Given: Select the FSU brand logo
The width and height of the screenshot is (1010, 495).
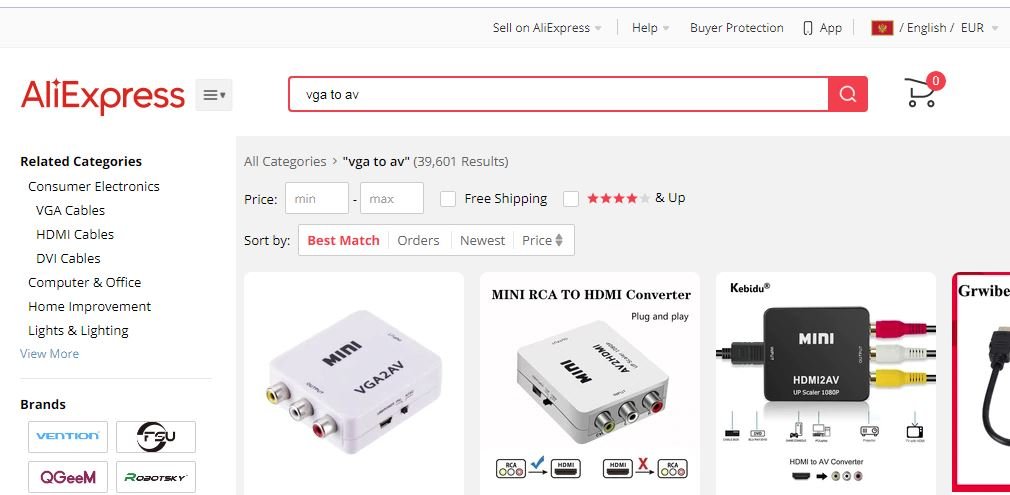Looking at the screenshot, I should pos(156,436).
